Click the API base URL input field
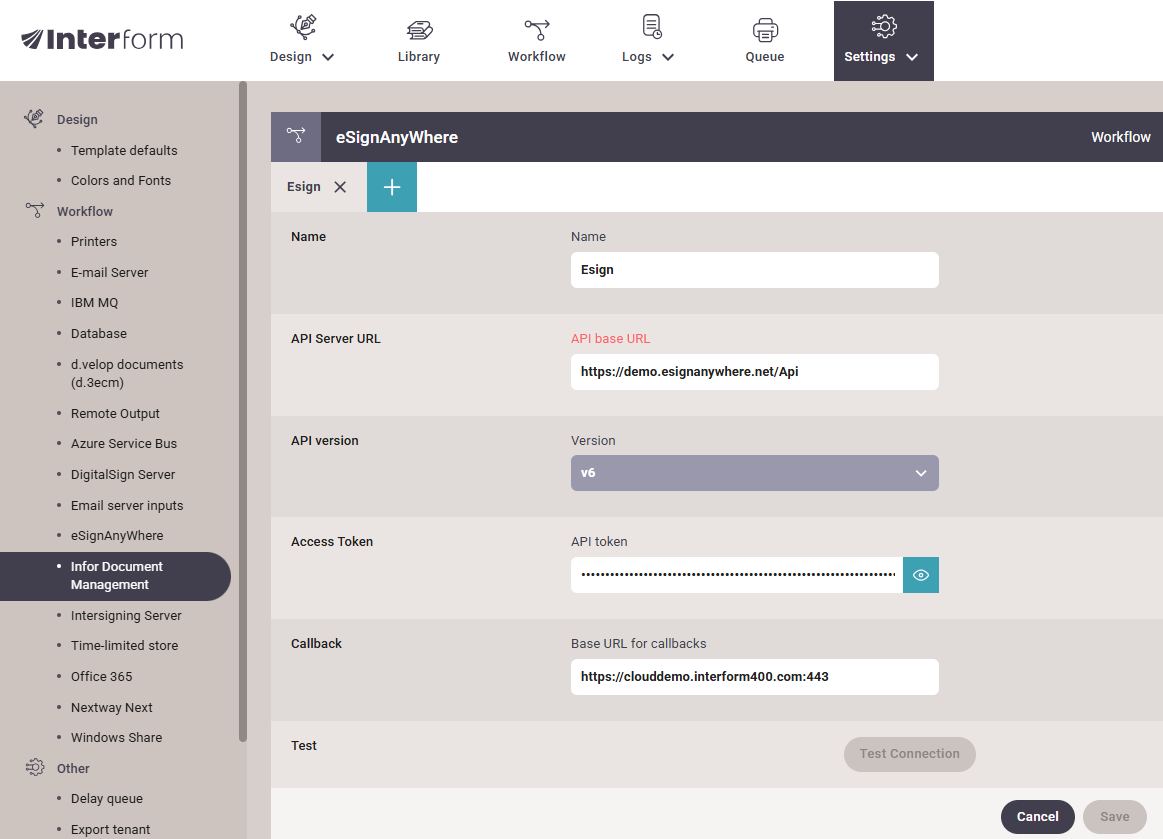Image resolution: width=1163 pixels, height=839 pixels. click(754, 372)
